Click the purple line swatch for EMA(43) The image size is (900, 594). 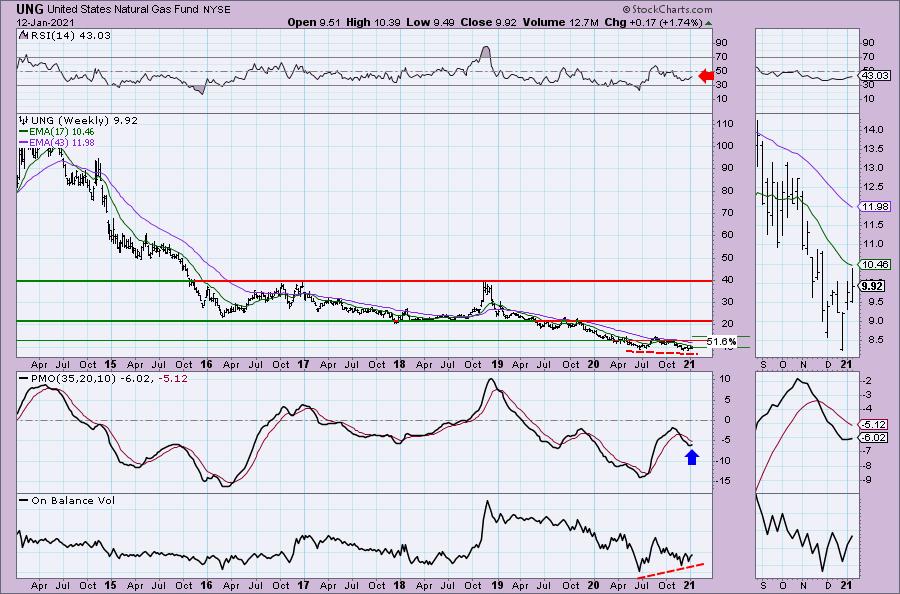pyautogui.click(x=24, y=142)
